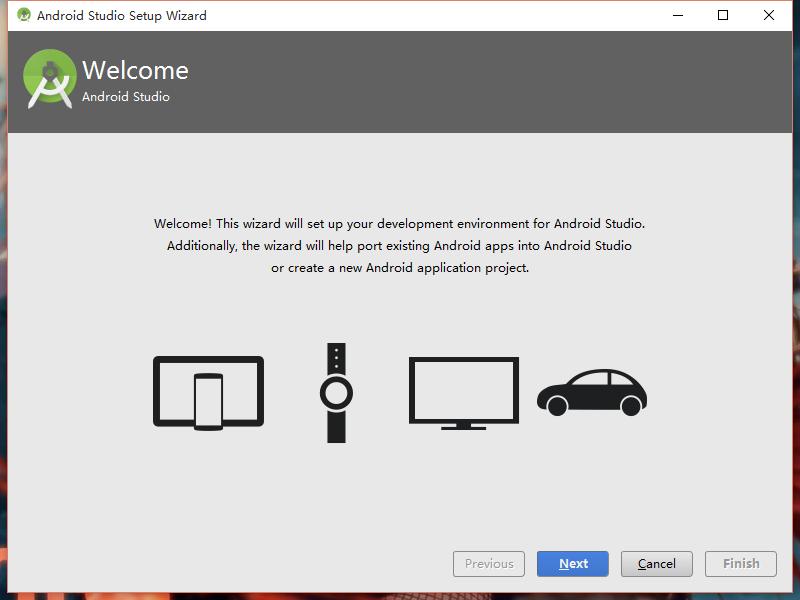Click the "Android Studio Setup Wizard" title text
The height and width of the screenshot is (600, 800).
click(x=121, y=15)
